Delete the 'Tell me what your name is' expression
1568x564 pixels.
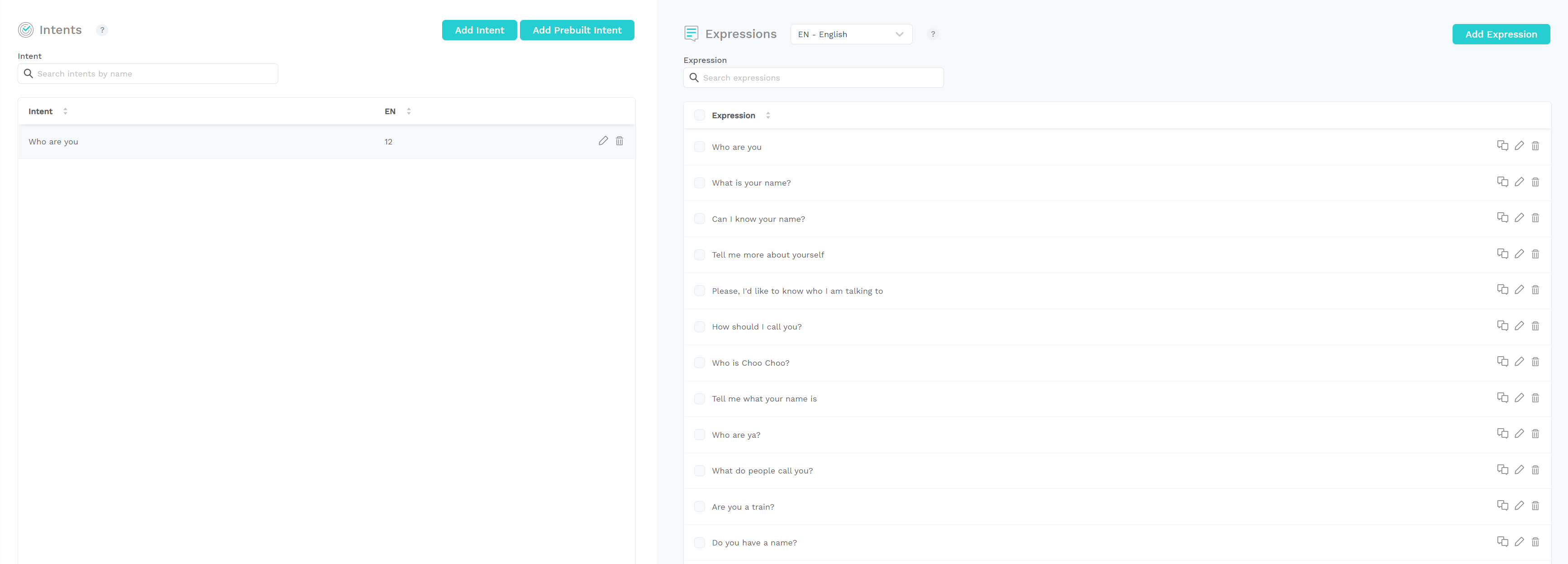coord(1535,397)
